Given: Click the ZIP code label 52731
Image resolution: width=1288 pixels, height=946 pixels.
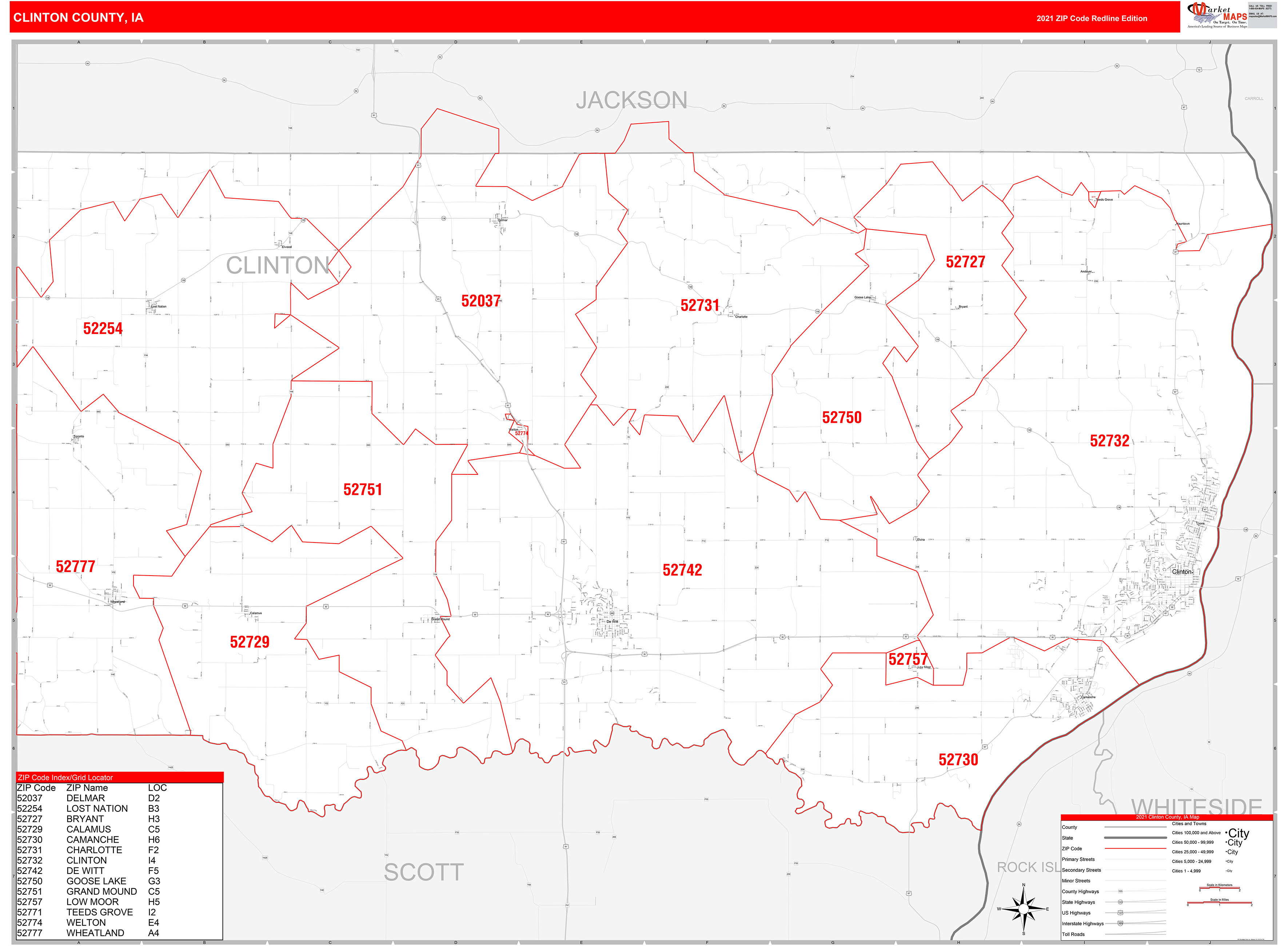Looking at the screenshot, I should click(699, 306).
